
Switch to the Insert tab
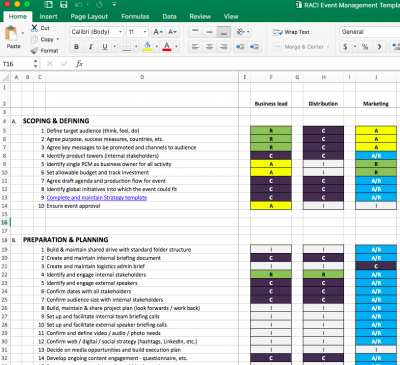(48, 17)
